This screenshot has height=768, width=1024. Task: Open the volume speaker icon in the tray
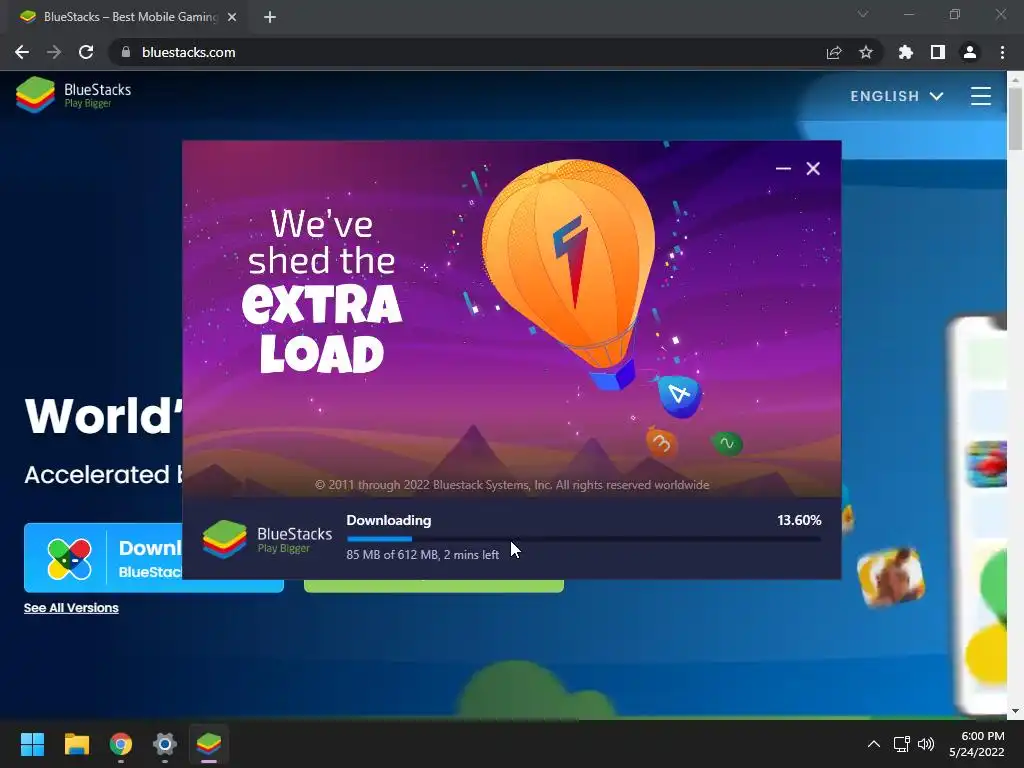[x=925, y=744]
